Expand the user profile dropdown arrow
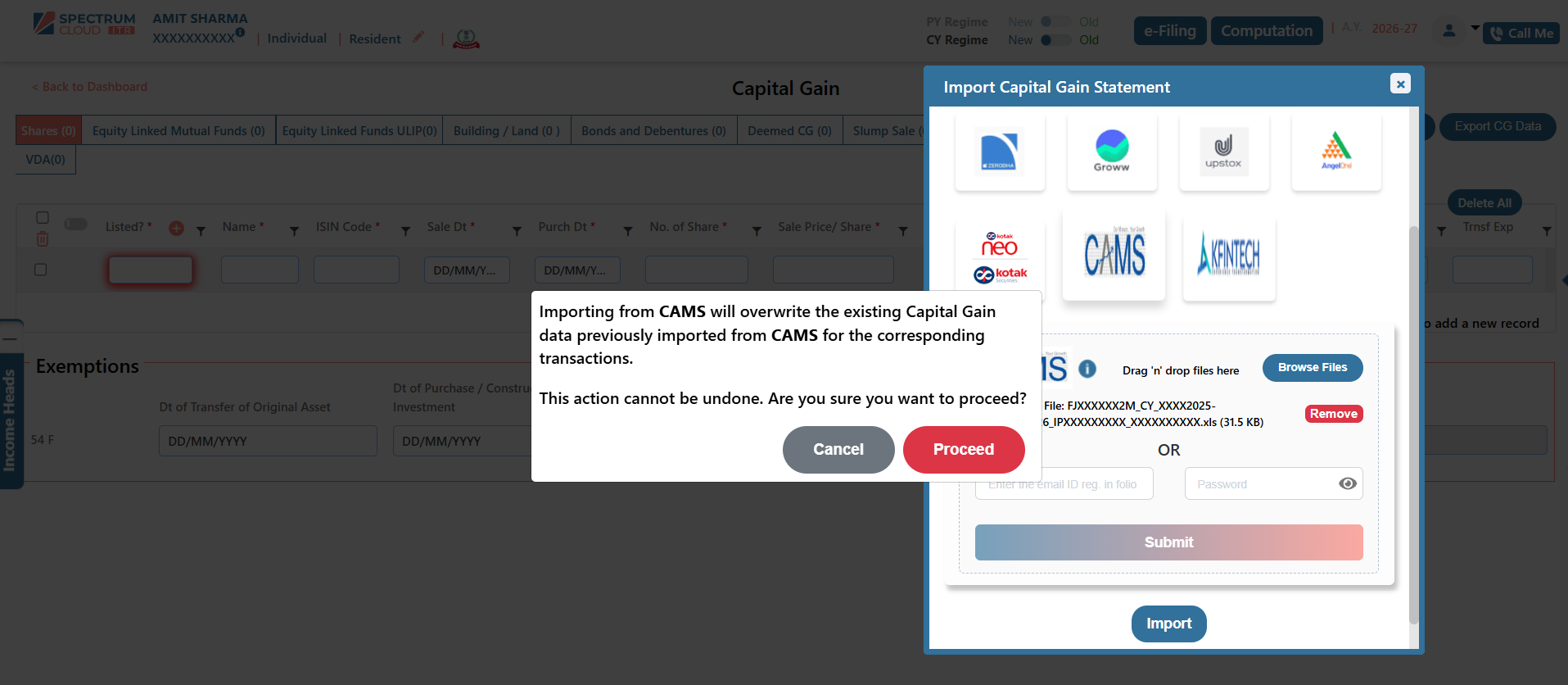 pyautogui.click(x=1475, y=29)
